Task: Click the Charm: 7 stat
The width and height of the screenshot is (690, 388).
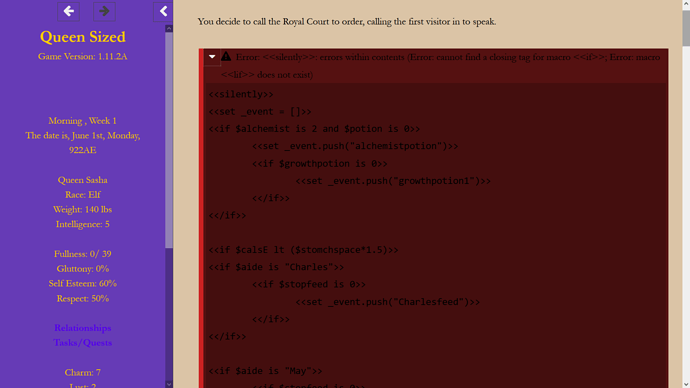Action: tap(83, 373)
